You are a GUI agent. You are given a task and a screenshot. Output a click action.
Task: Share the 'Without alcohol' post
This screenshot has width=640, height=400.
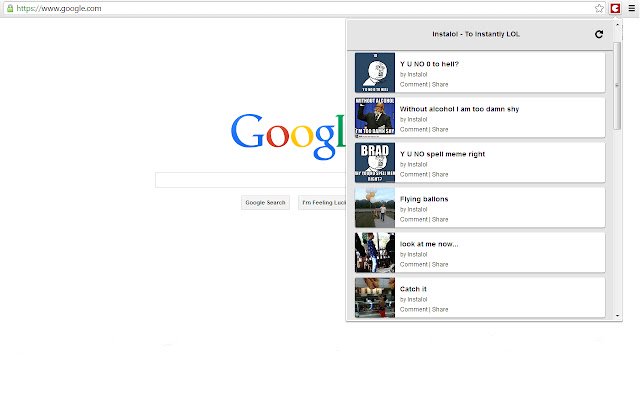440,129
